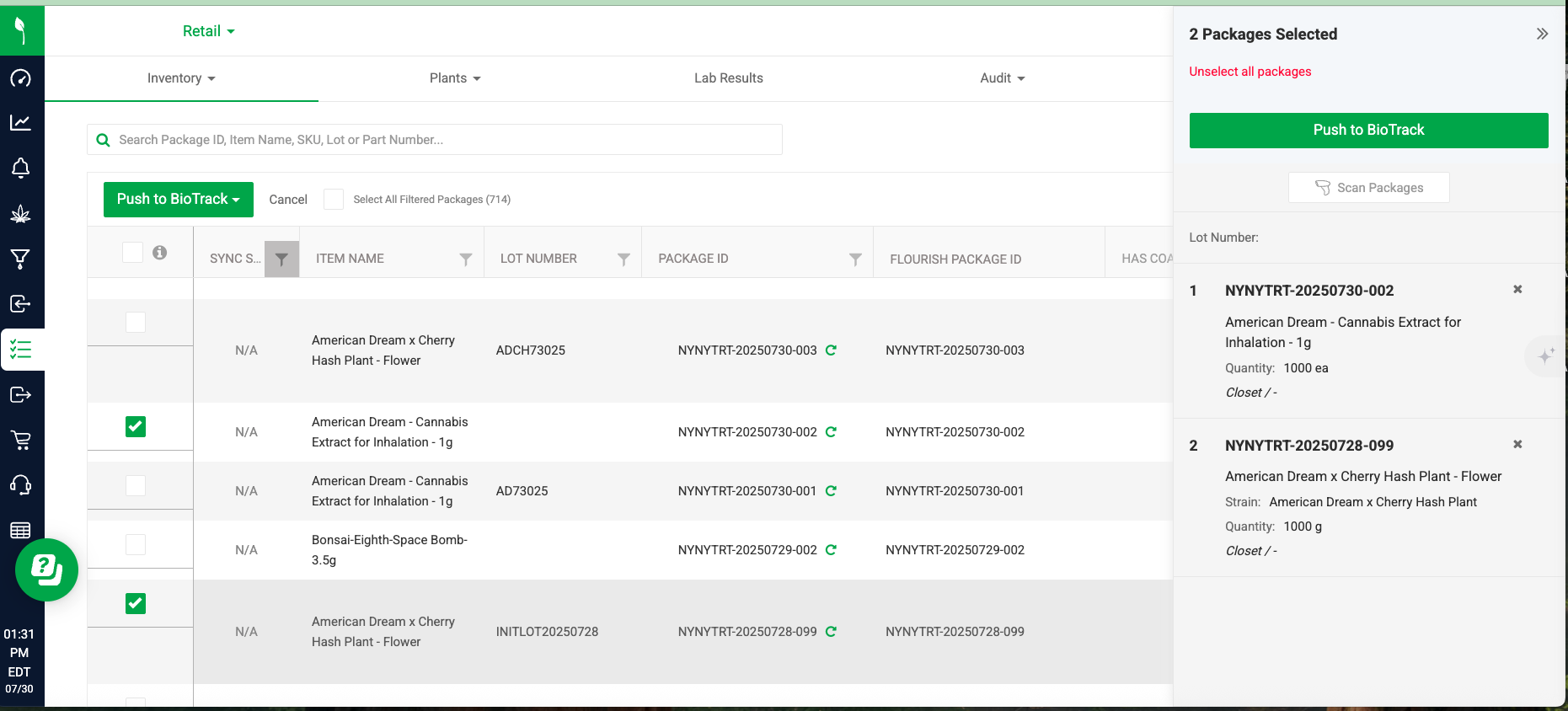Open the support headset sidebar icon

click(21, 485)
